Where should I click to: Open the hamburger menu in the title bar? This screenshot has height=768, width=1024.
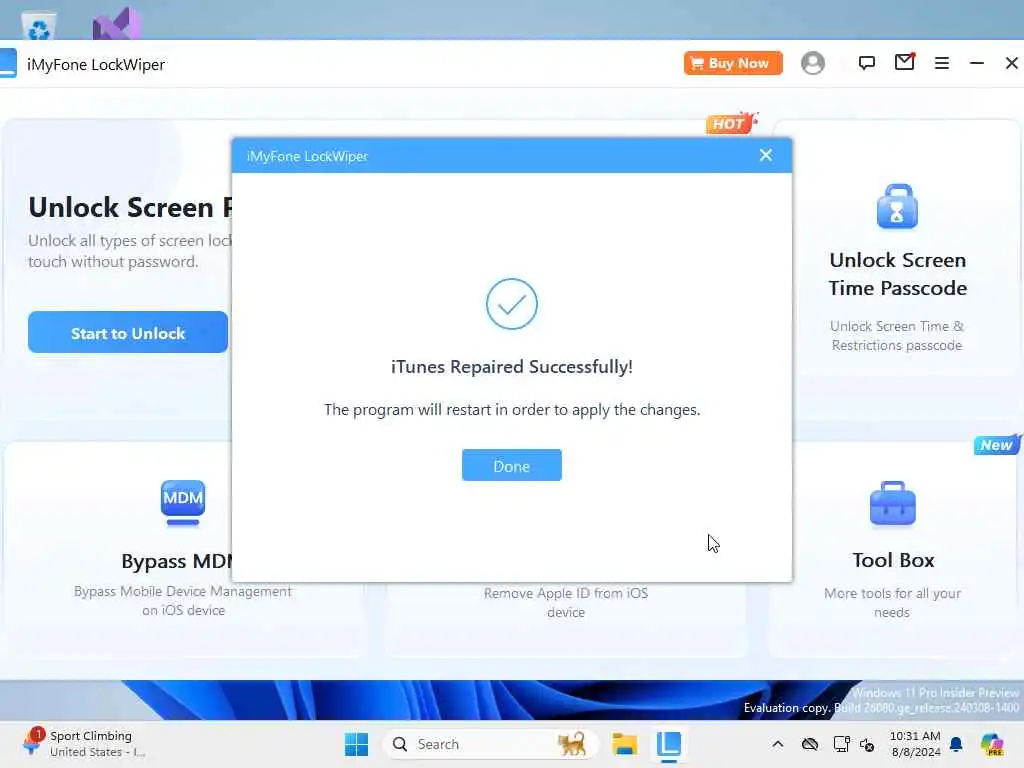coord(942,63)
